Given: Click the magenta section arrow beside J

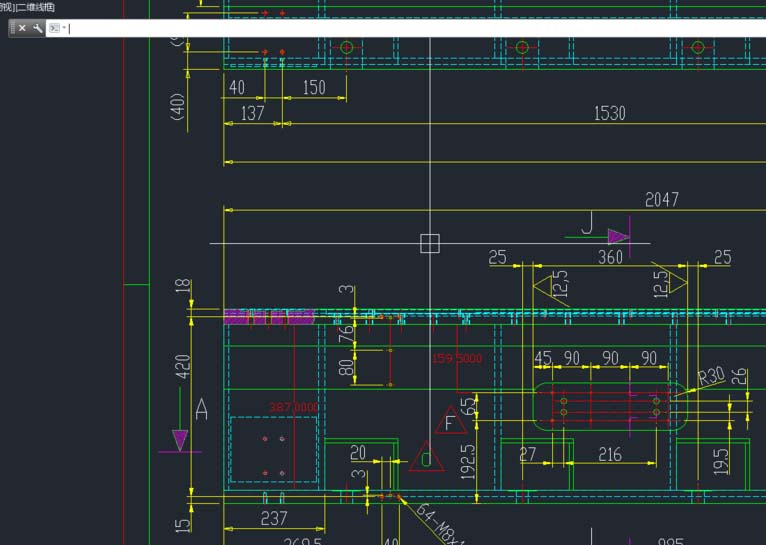Looking at the screenshot, I should (x=618, y=236).
